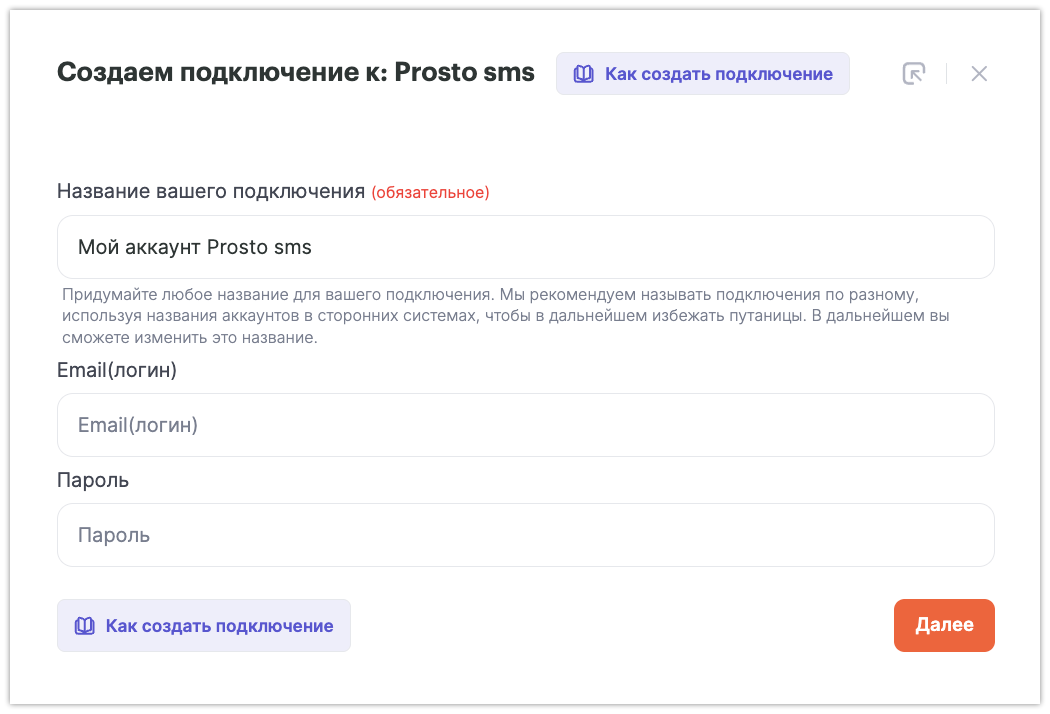Click the "Email(логин)" label above the field
Image resolution: width=1050 pixels, height=714 pixels.
click(117, 370)
